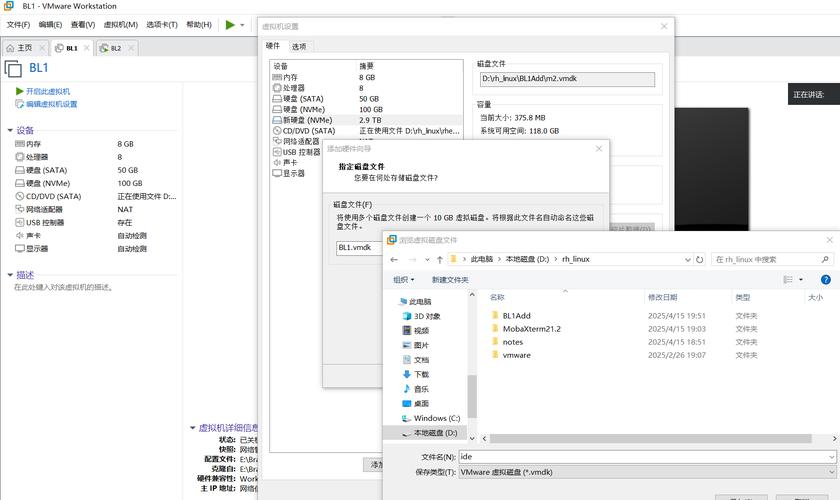Click the back arrow in file browser
This screenshot has height=500, width=840.
(x=395, y=259)
